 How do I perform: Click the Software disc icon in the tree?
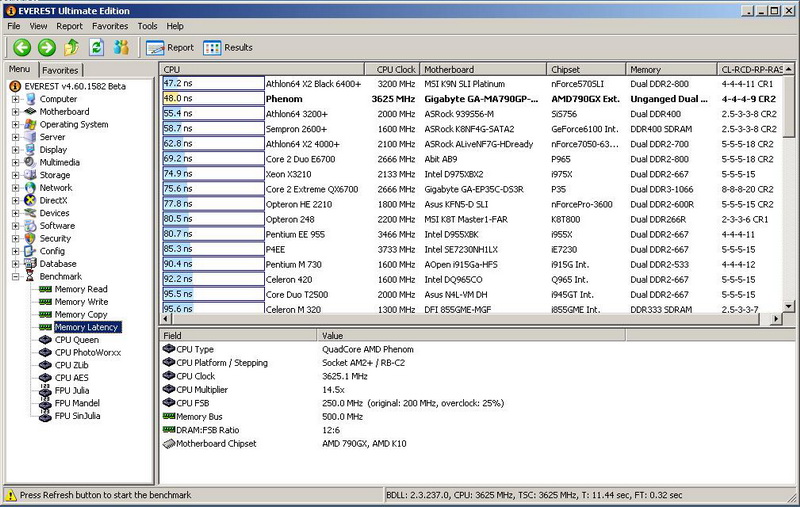point(31,225)
